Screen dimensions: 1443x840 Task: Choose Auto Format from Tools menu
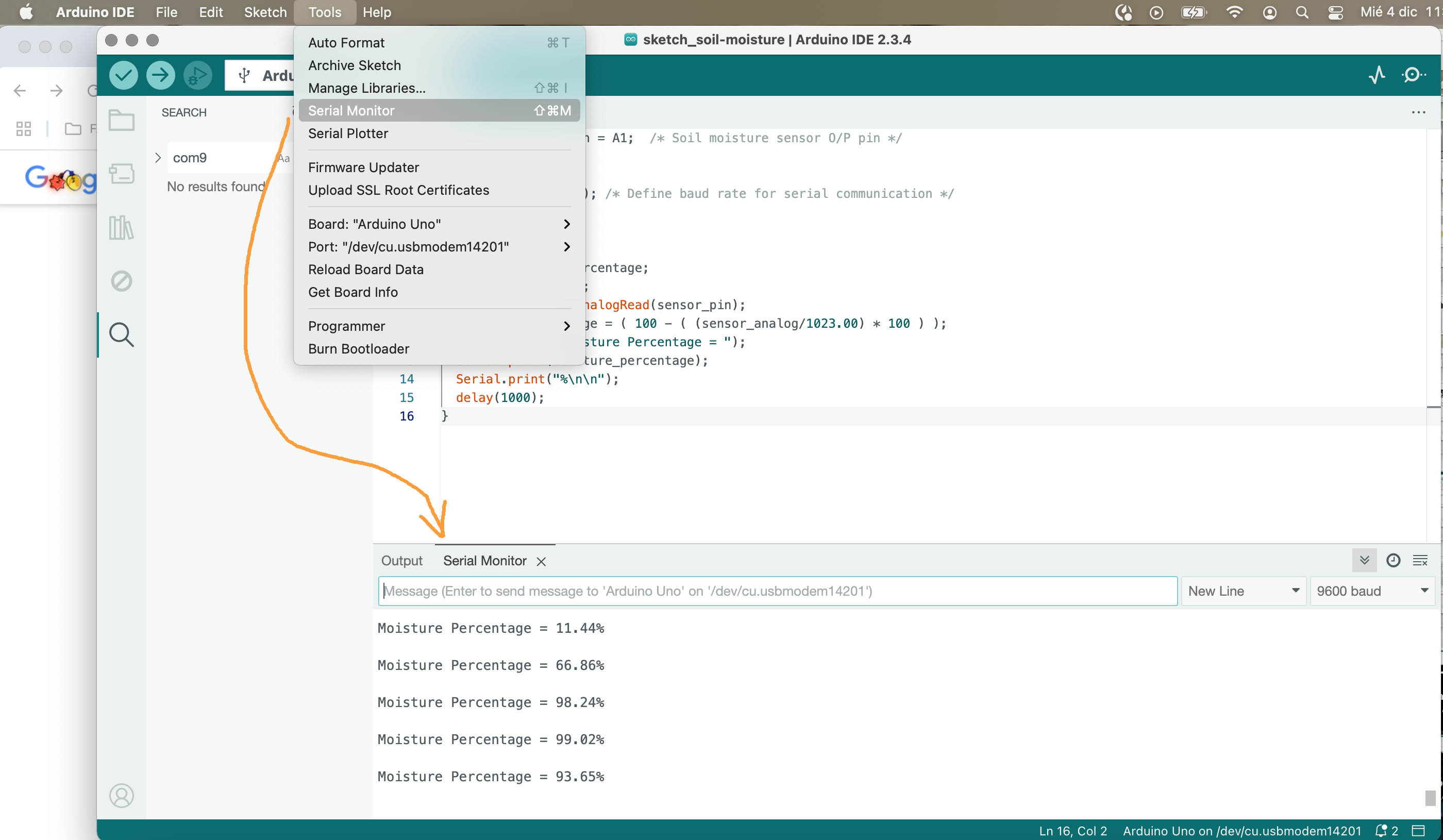(439, 42)
